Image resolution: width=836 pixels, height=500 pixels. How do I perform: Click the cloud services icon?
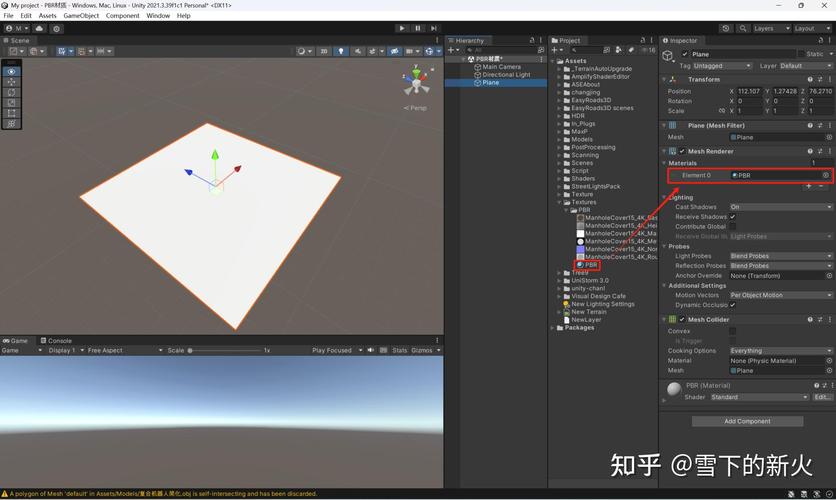pyautogui.click(x=40, y=28)
